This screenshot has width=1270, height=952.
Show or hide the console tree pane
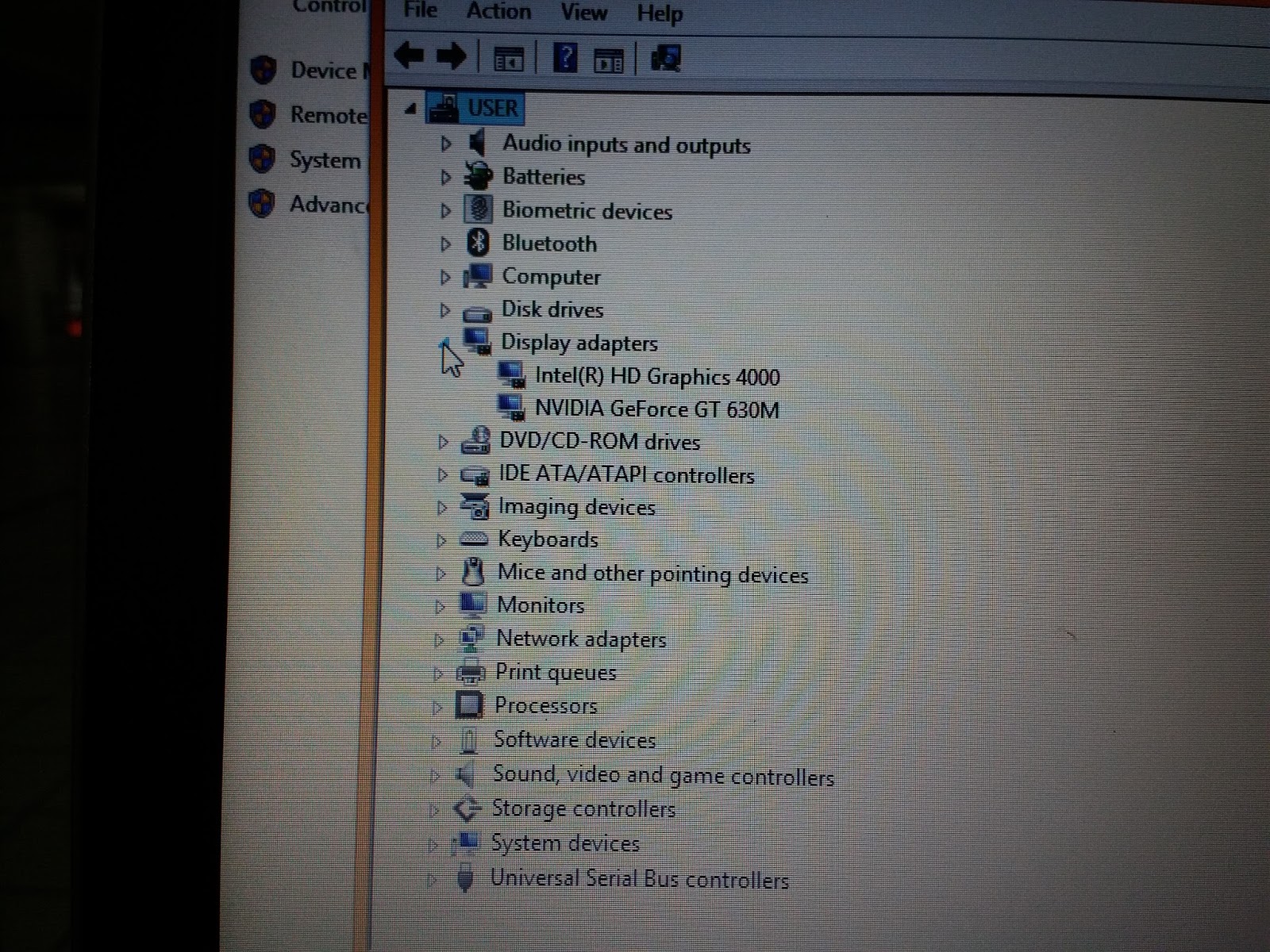coord(508,59)
